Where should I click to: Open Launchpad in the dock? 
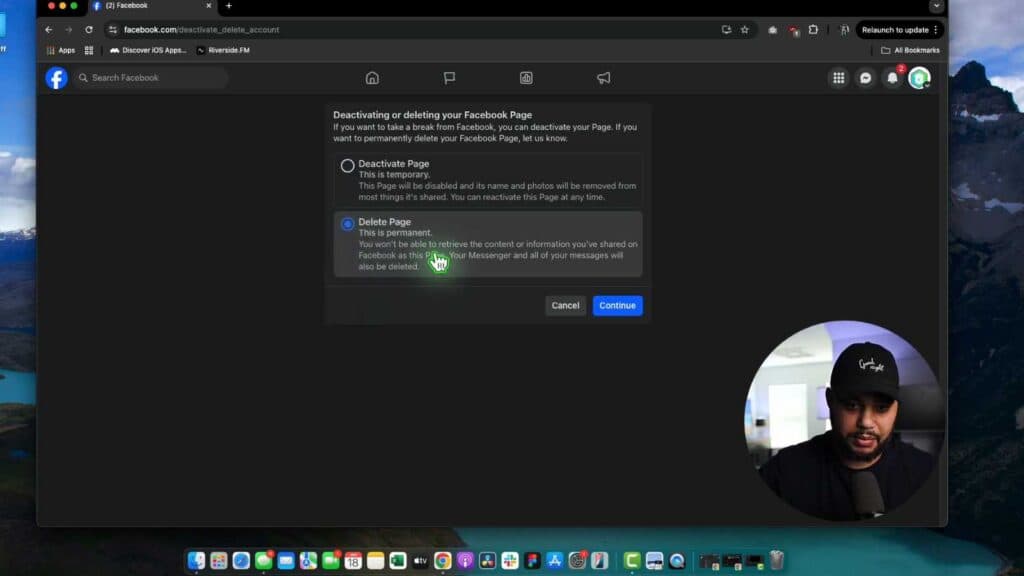click(219, 560)
